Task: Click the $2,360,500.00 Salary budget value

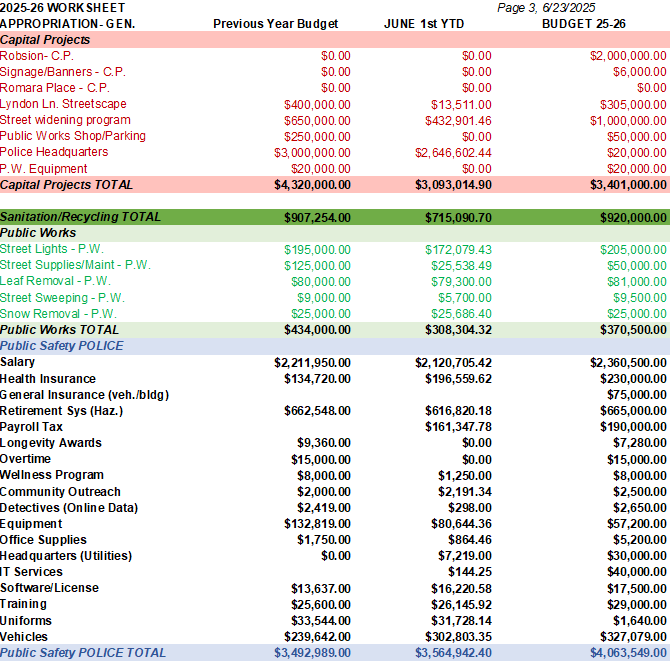Action: click(x=628, y=363)
